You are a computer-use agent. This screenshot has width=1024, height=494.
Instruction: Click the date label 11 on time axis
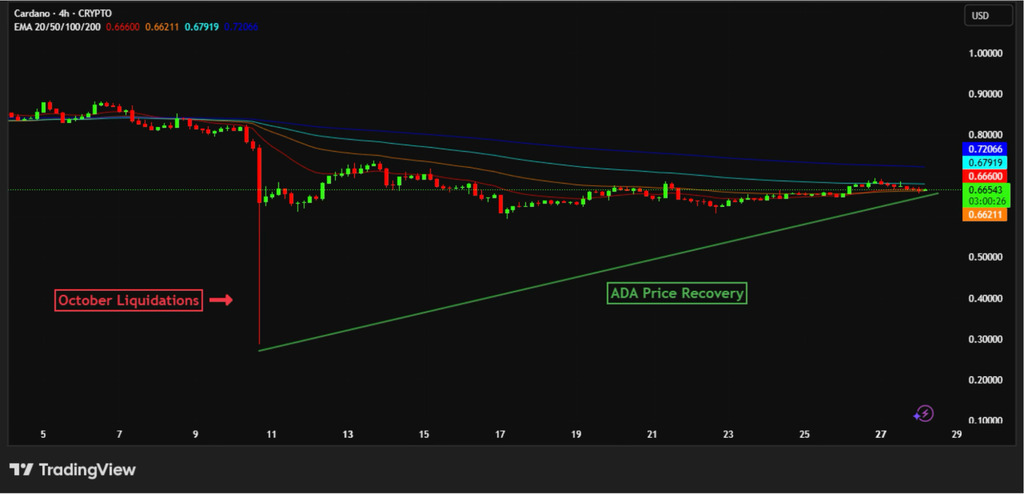point(272,435)
